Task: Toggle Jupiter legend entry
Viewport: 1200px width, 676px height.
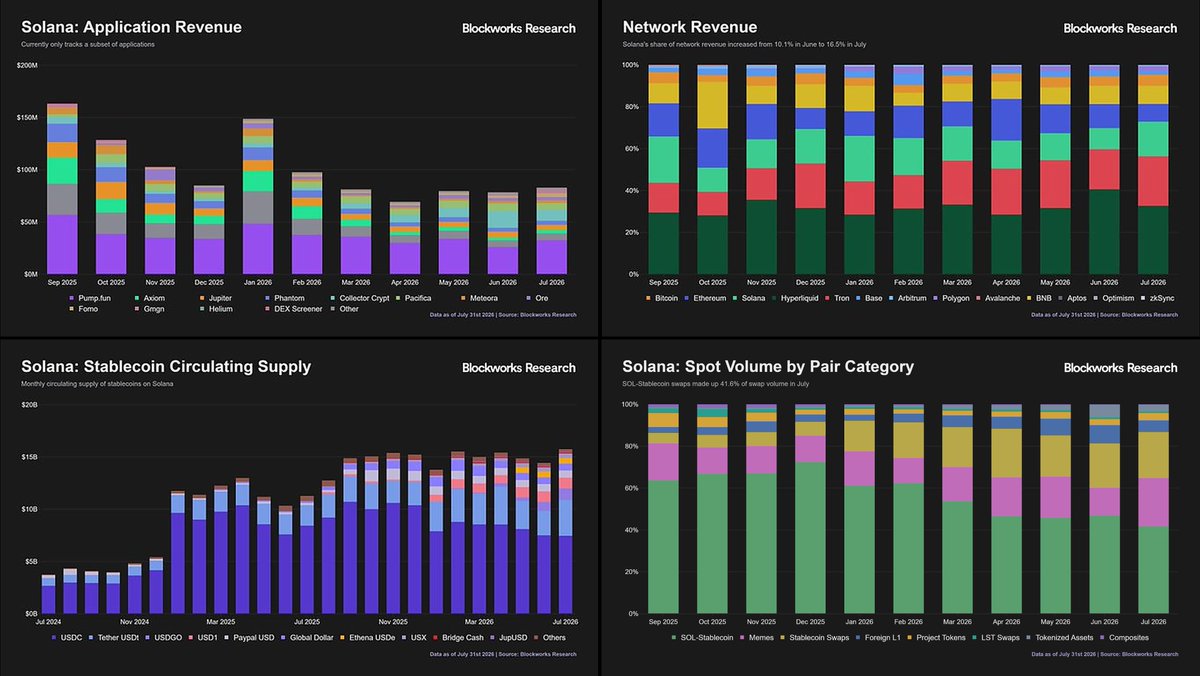Action: (215, 298)
